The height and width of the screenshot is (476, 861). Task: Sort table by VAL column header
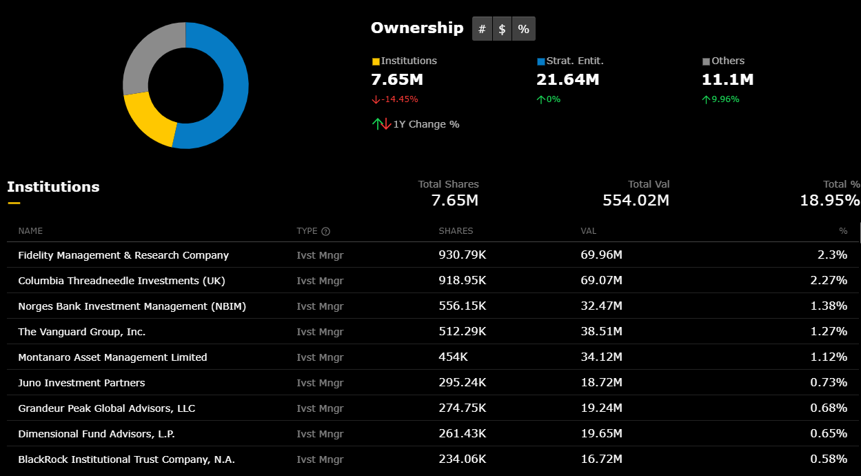588,231
